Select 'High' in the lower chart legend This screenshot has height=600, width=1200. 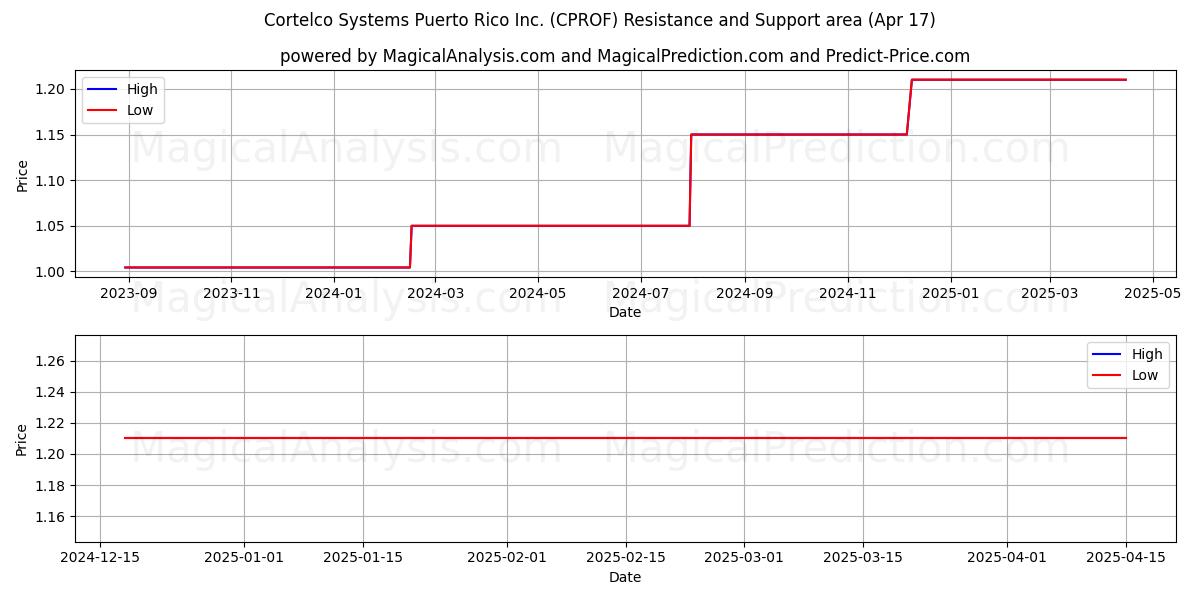pos(1147,354)
